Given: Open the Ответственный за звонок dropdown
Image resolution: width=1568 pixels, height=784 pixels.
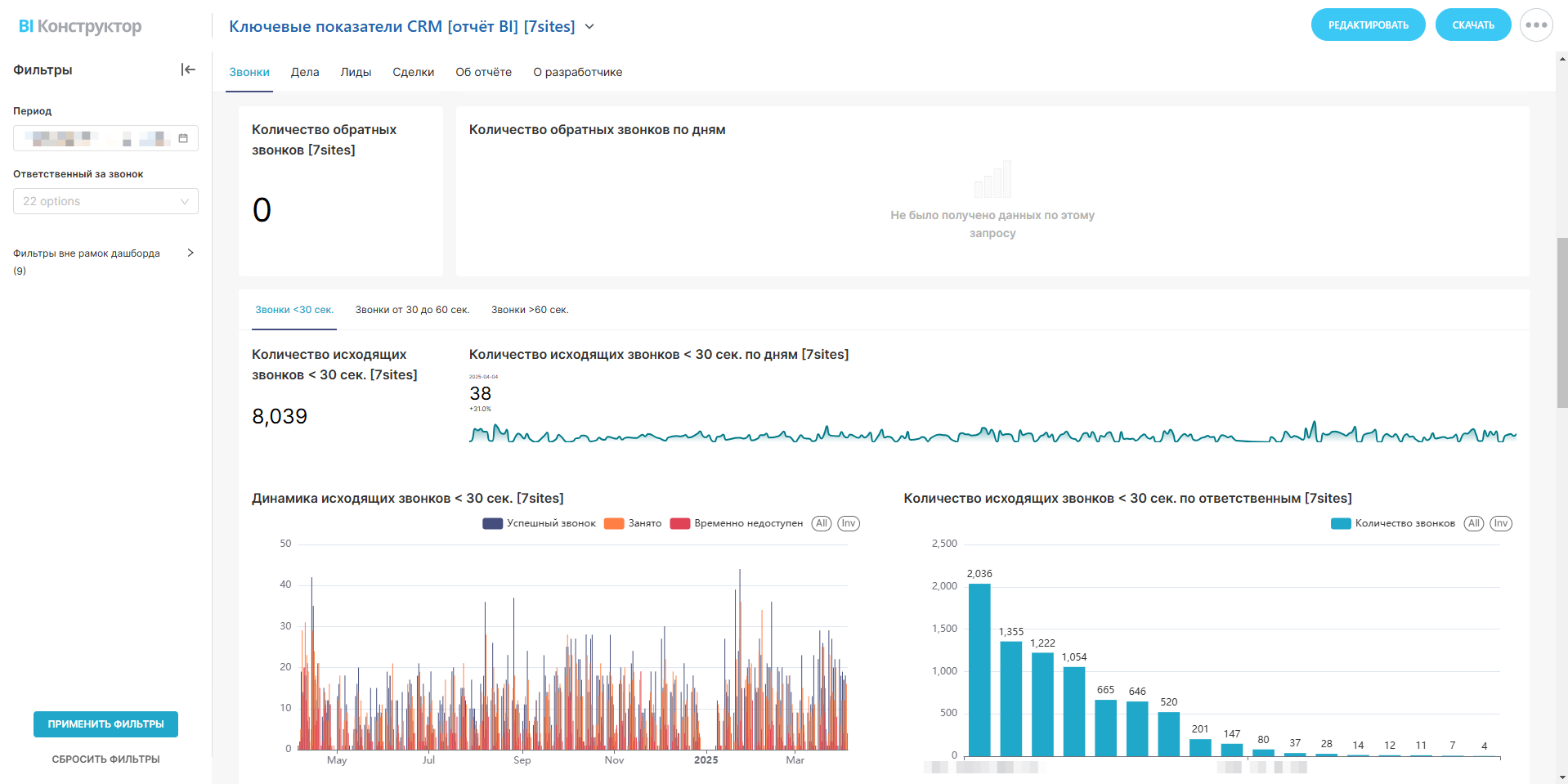Looking at the screenshot, I should [105, 201].
